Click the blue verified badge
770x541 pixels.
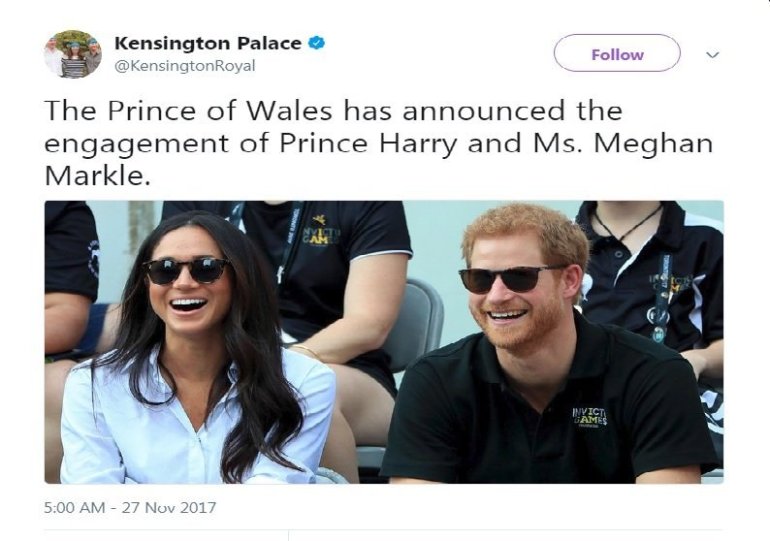(317, 43)
